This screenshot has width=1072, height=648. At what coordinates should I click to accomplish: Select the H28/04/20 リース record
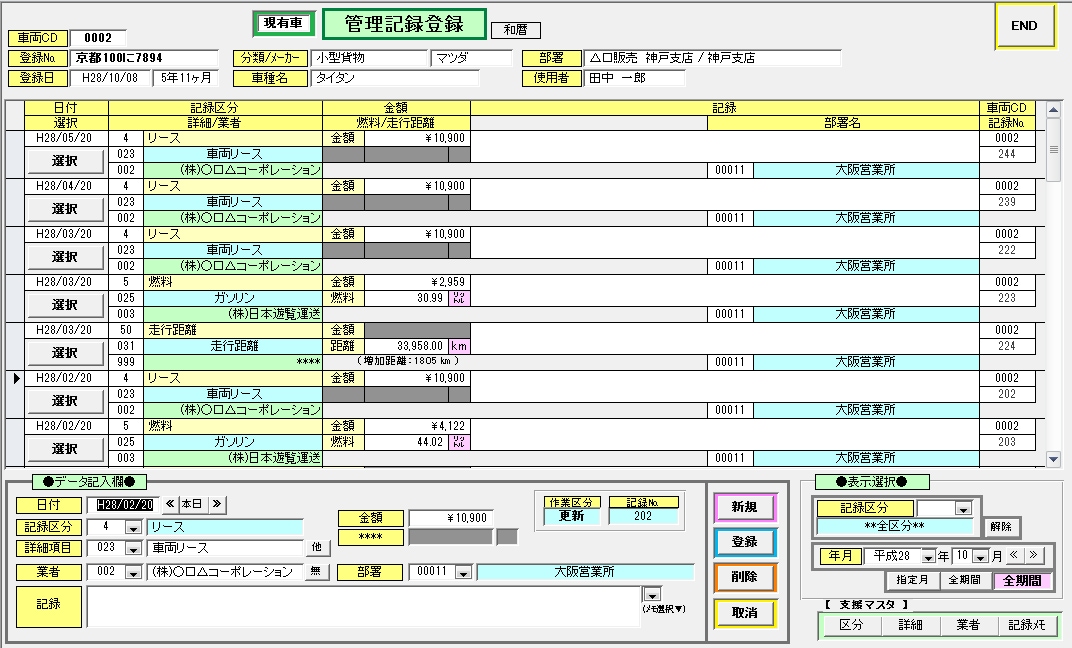[x=65, y=209]
